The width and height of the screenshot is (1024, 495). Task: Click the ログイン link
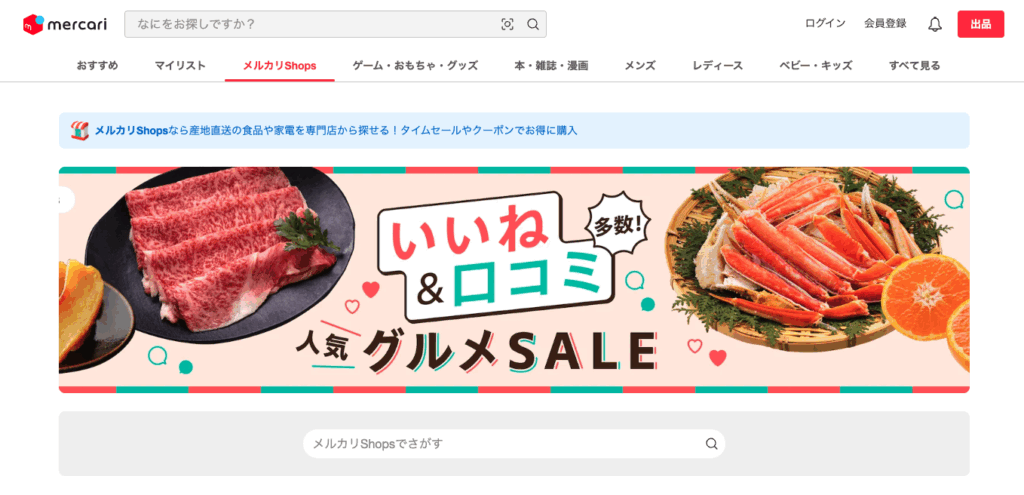pos(825,24)
